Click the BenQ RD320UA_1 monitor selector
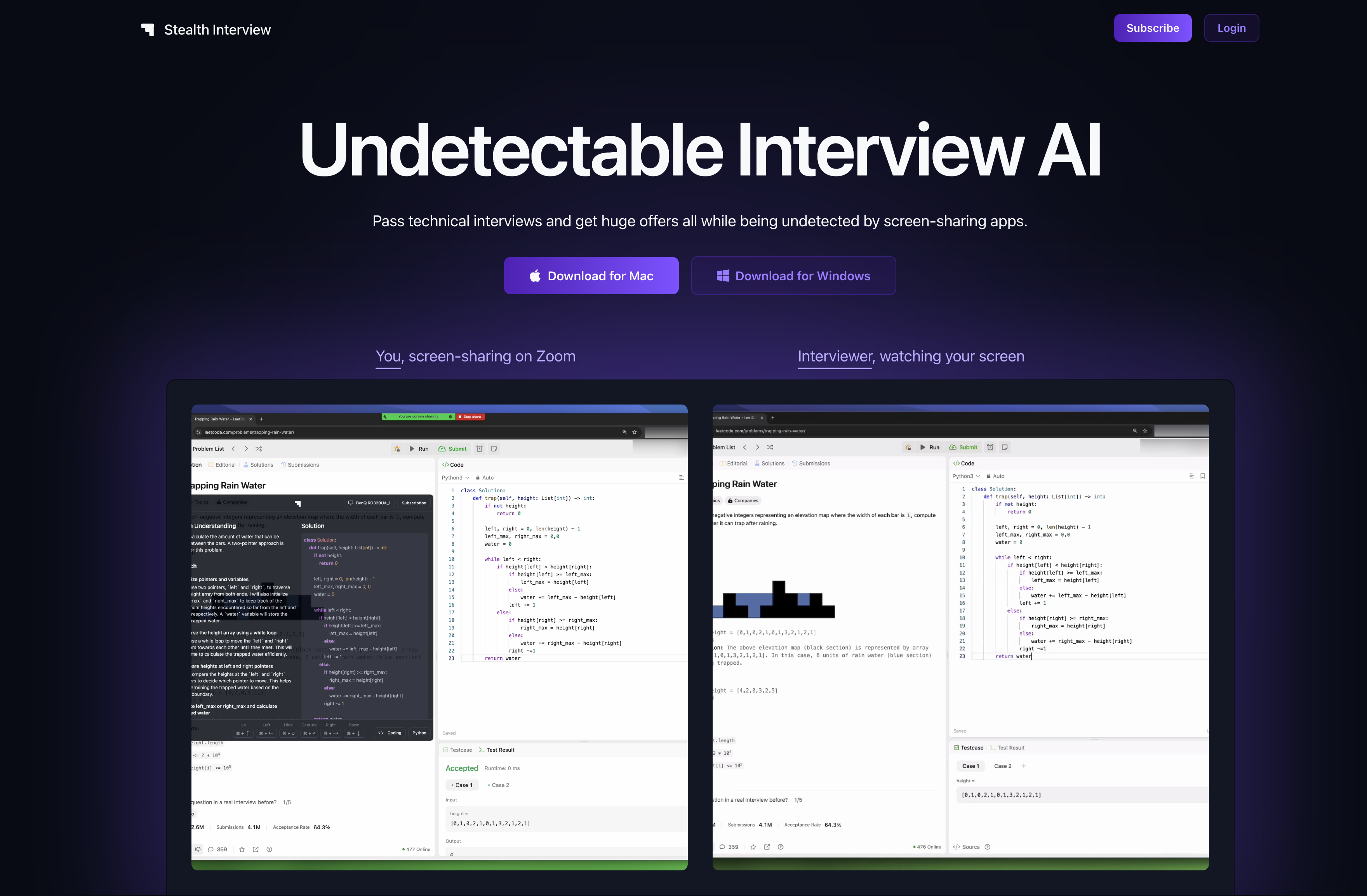The image size is (1367, 896). (369, 503)
